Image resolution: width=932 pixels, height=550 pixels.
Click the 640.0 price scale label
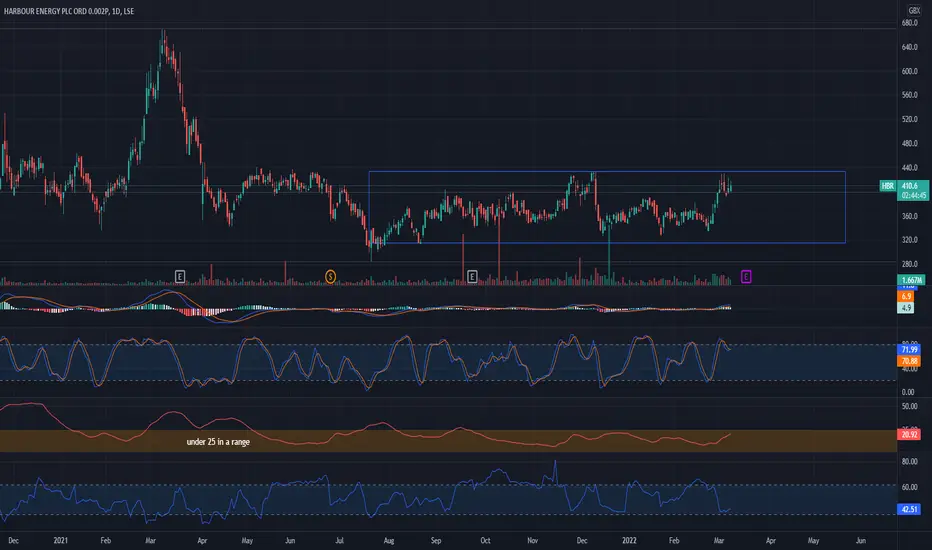pos(910,47)
